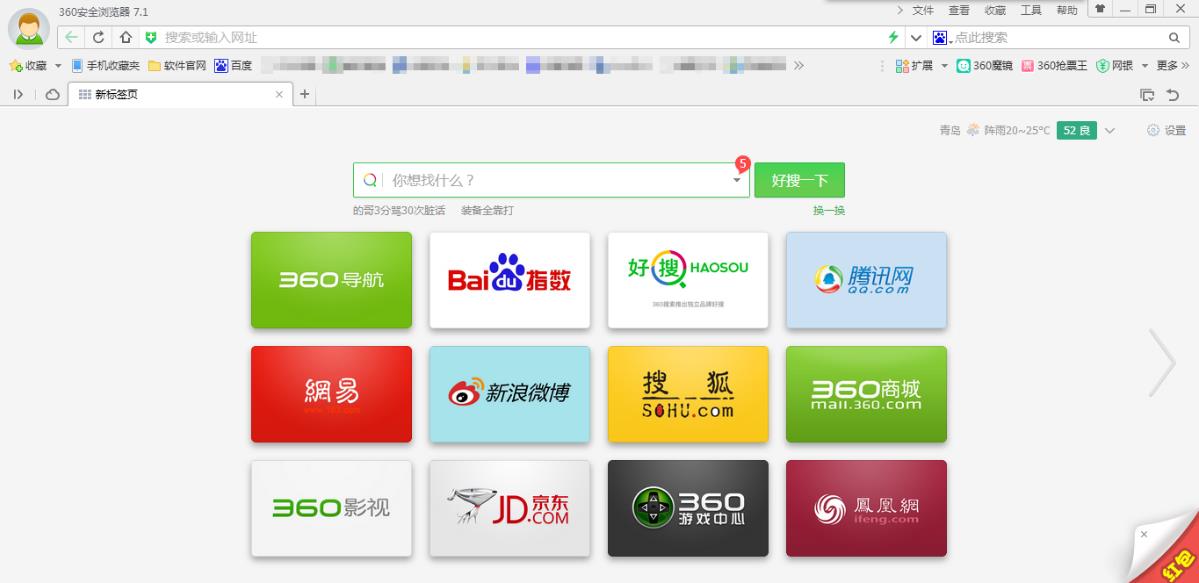Open 网银 online banking extension
The image size is (1199, 583).
(1114, 66)
